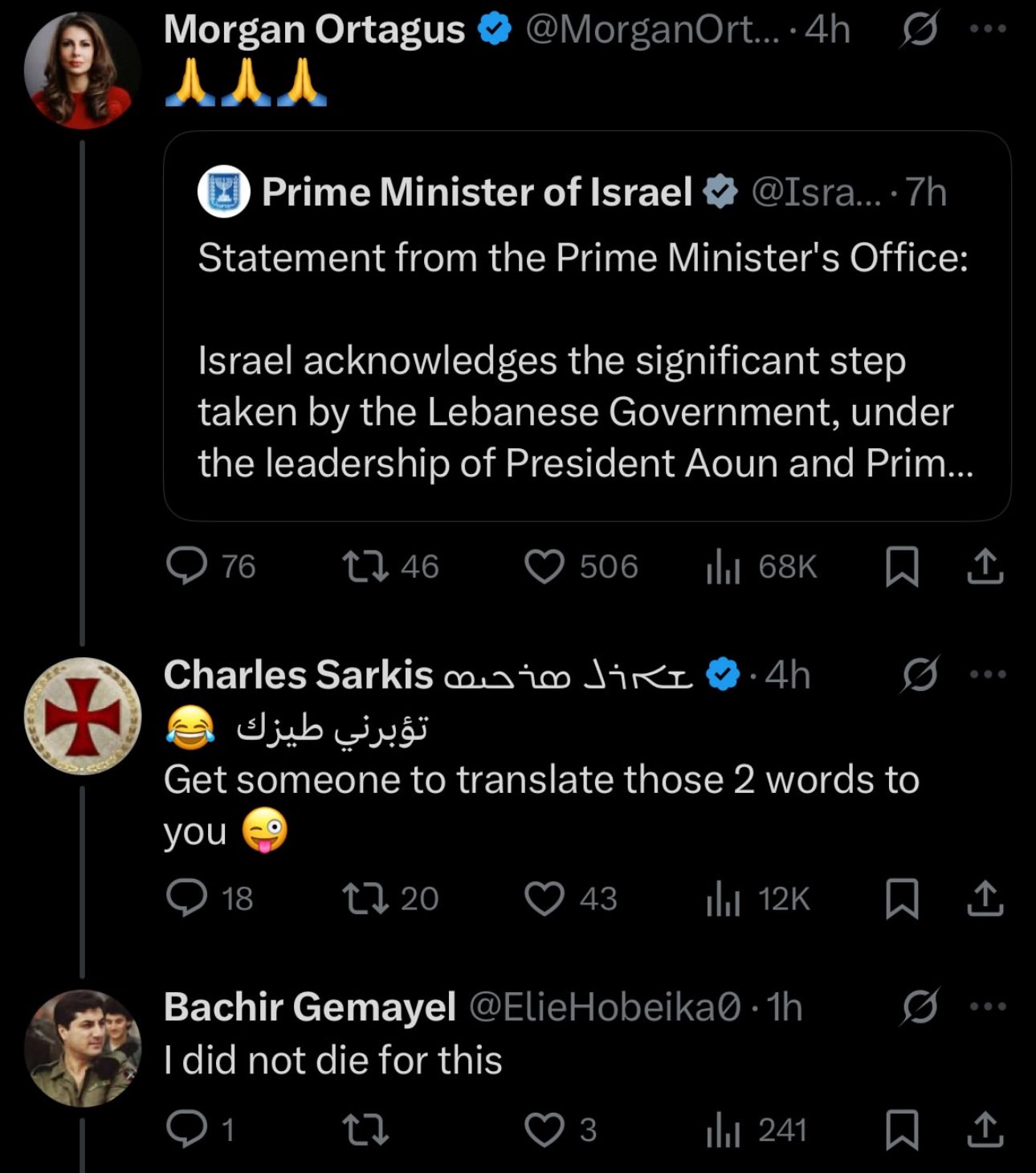Viewport: 1036px width, 1173px height.
Task: Like Charles Sarkis's reply
Action: click(545, 898)
